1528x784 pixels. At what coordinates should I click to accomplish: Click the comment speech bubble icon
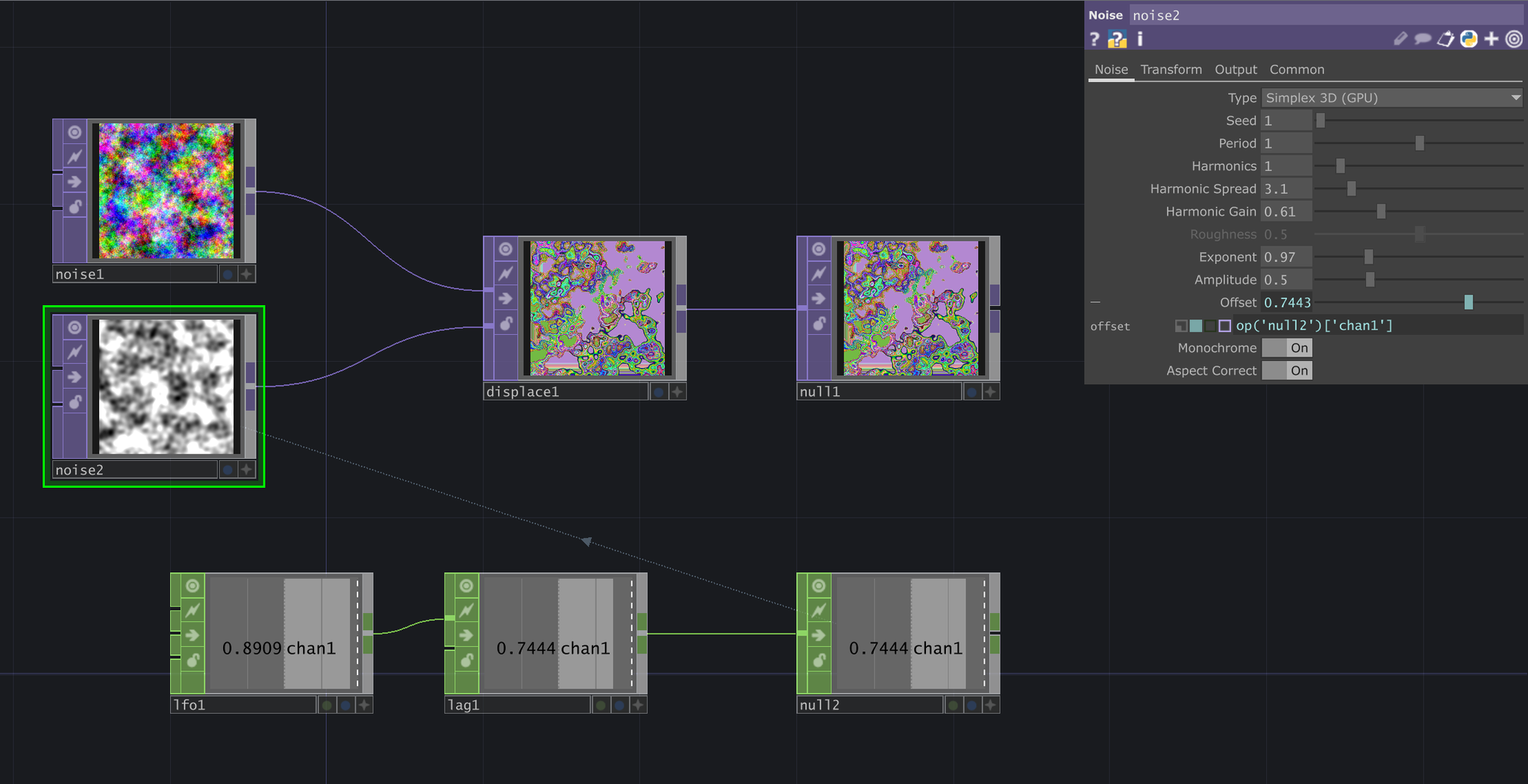tap(1423, 40)
